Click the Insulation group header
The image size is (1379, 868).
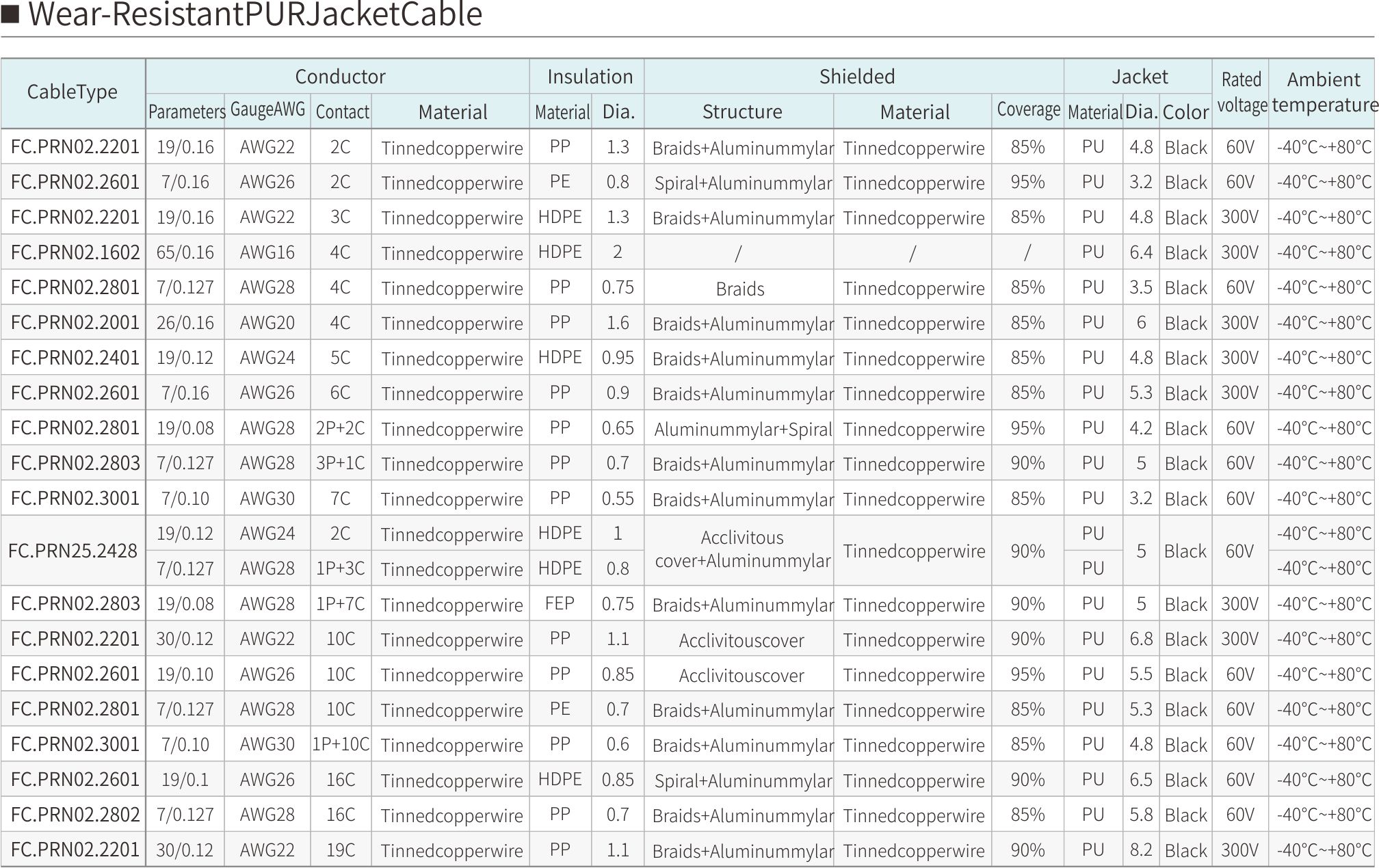[590, 77]
